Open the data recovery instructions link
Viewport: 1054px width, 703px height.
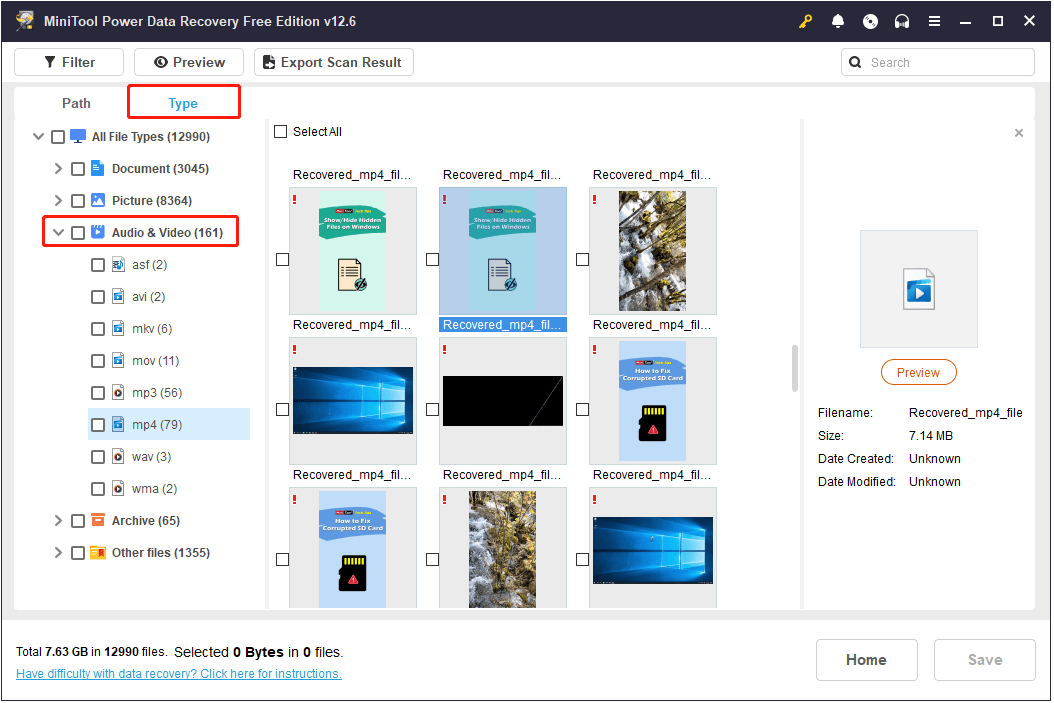tap(179, 674)
